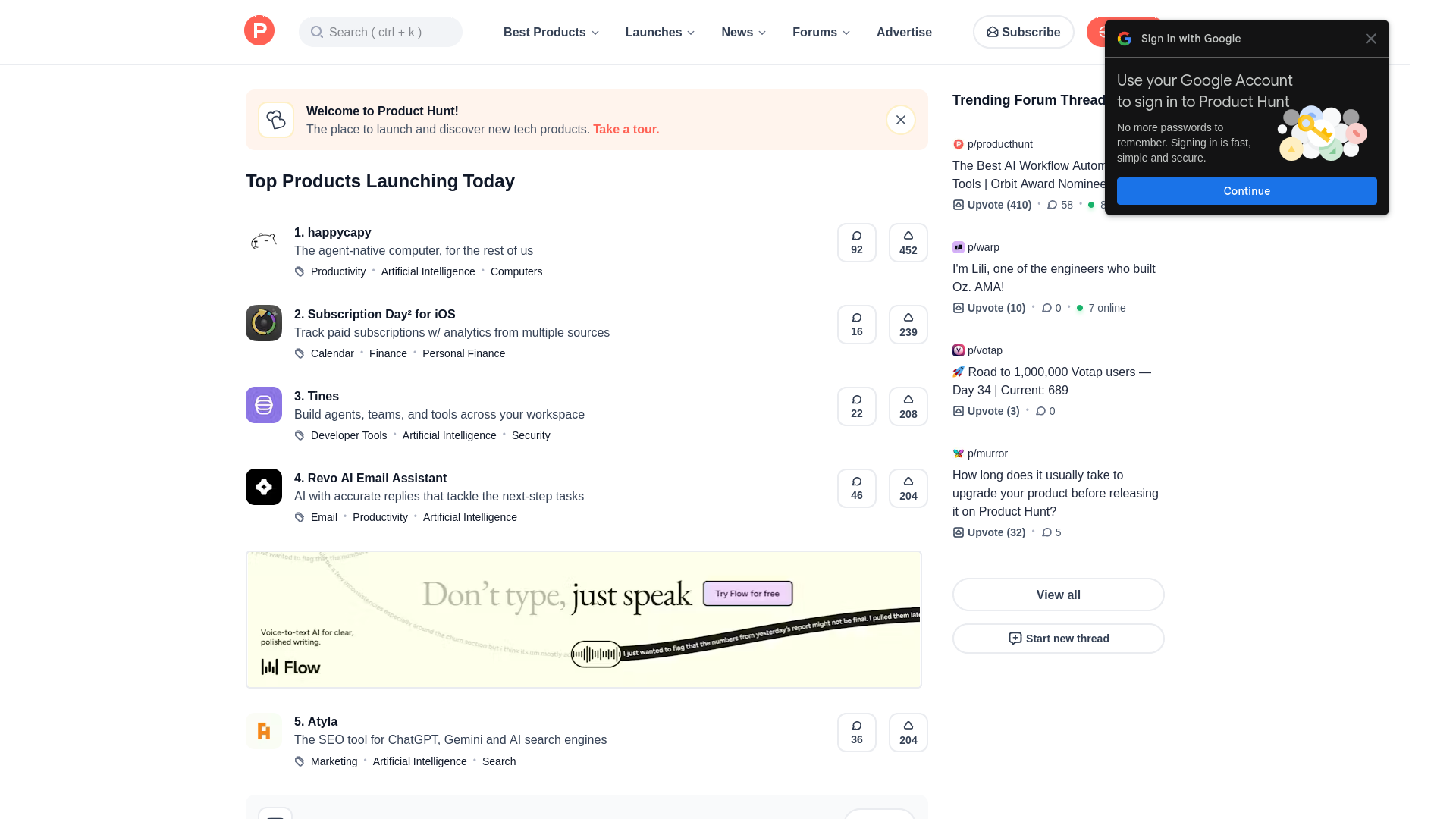Click the Atyla orange logo icon
The image size is (1456, 819).
(x=263, y=732)
